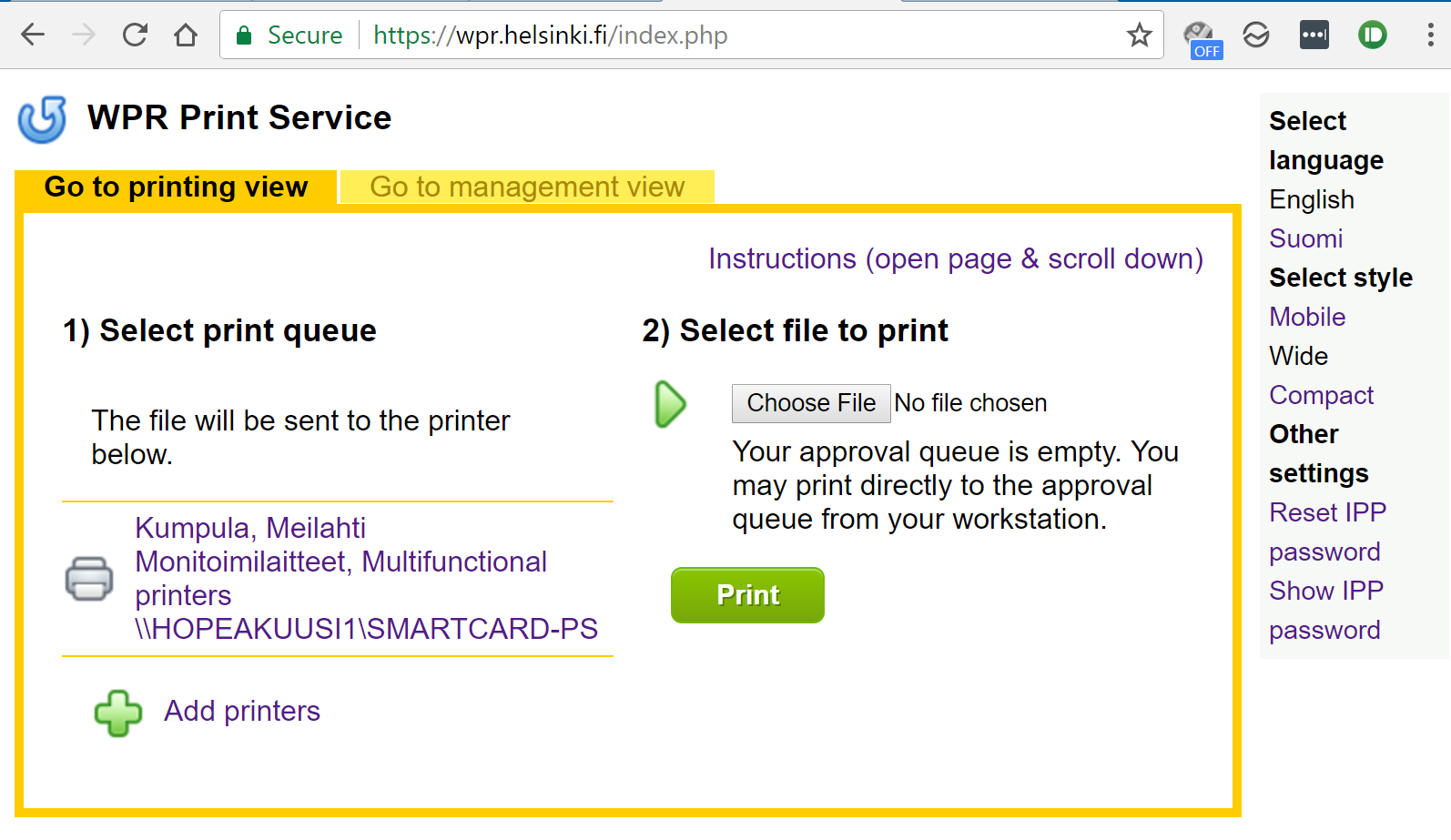
Task: Click the green plus Add printers icon
Action: coord(118,713)
